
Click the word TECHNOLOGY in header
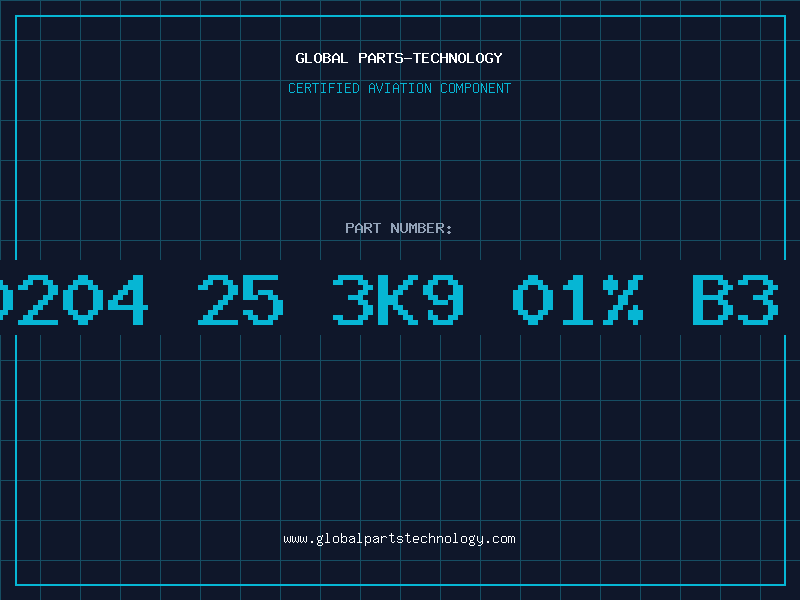click(x=458, y=58)
